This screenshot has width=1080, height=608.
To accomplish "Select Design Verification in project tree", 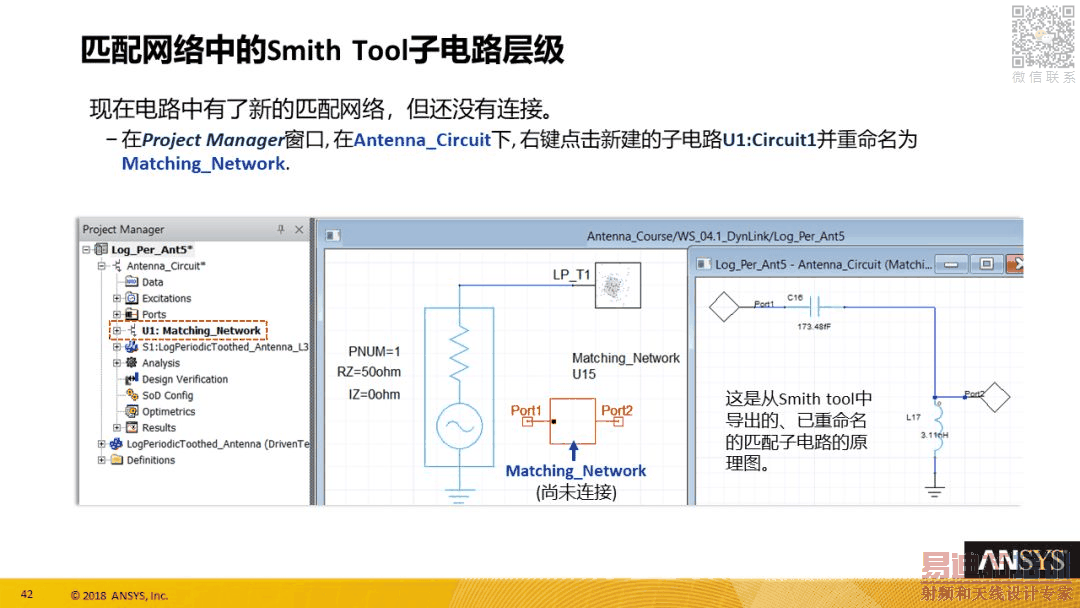I will click(185, 379).
